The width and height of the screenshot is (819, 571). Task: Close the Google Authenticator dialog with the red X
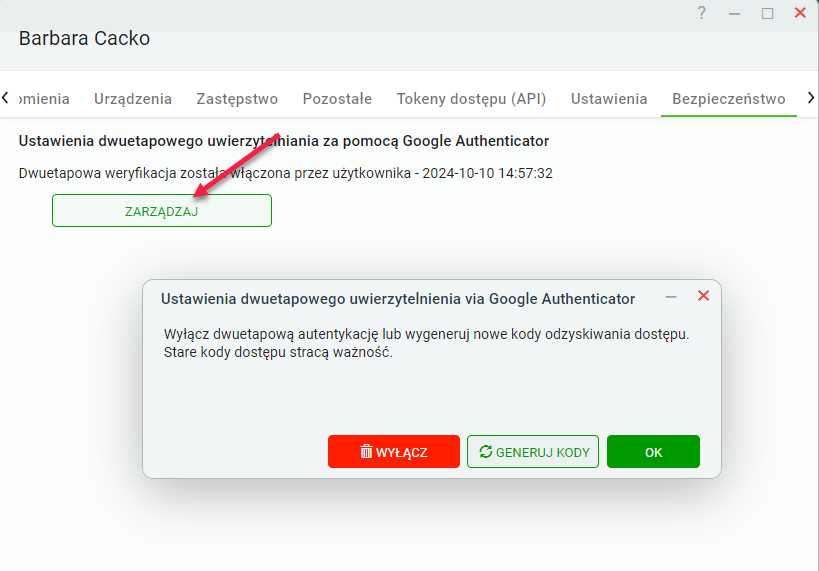704,296
